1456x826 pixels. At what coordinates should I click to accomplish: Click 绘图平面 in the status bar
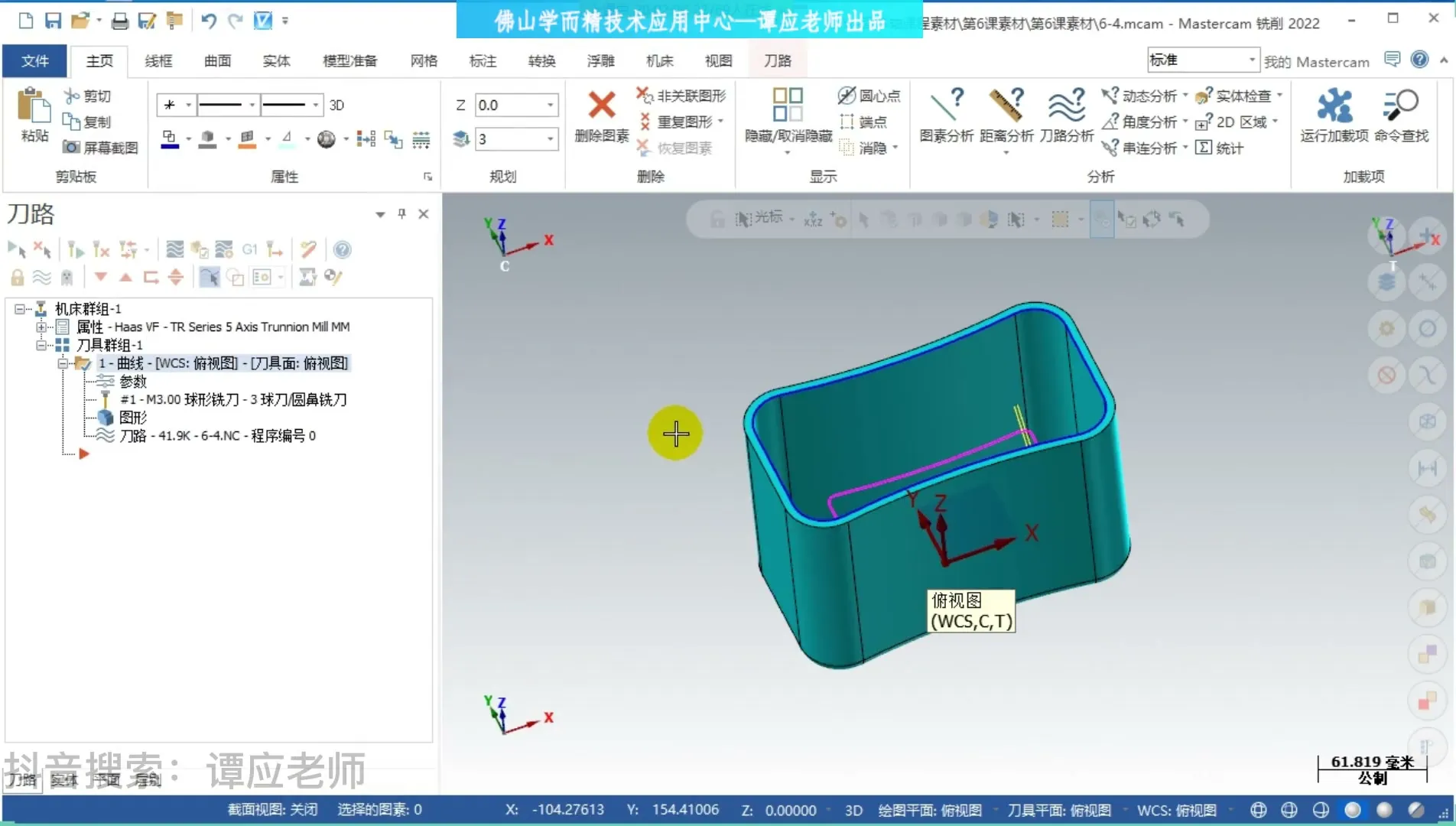pyautogui.click(x=929, y=810)
